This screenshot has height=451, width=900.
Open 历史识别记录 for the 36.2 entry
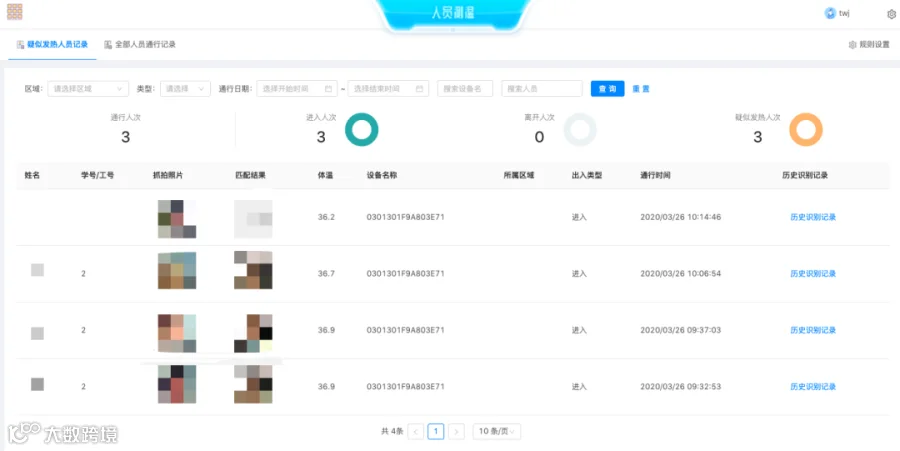pos(813,217)
